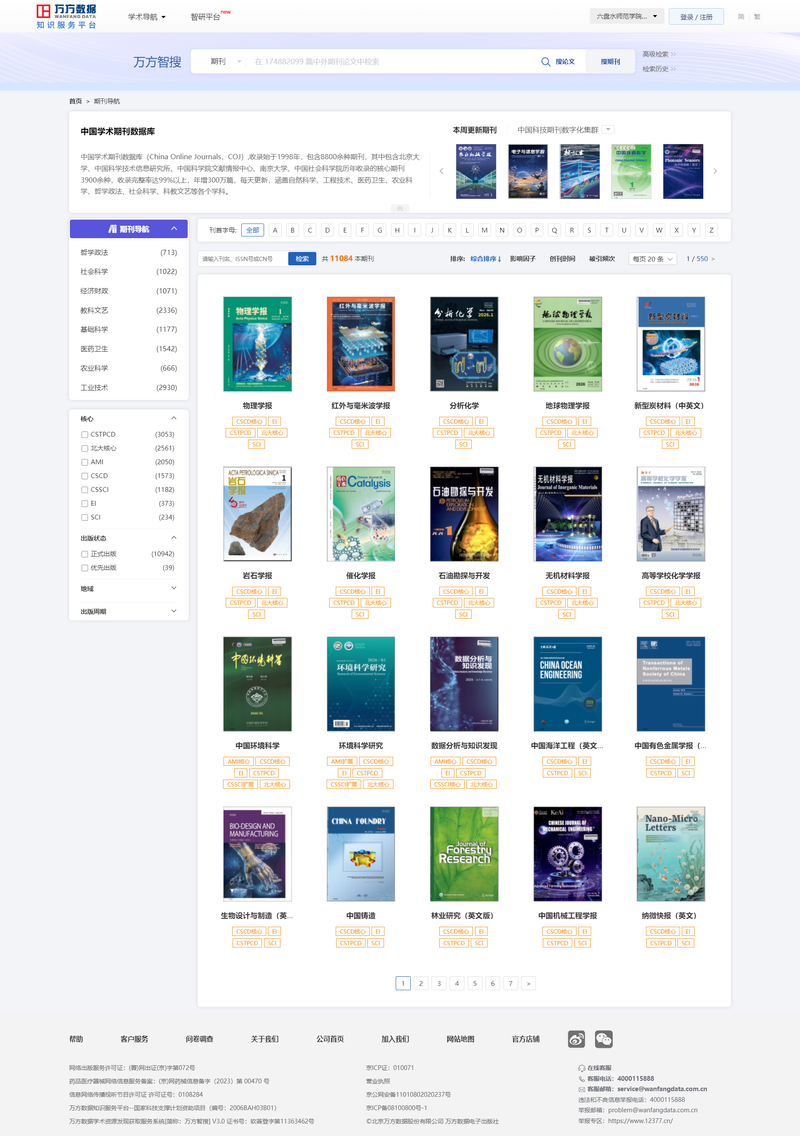Open the 学术导航 dropdown

[x=147, y=17]
